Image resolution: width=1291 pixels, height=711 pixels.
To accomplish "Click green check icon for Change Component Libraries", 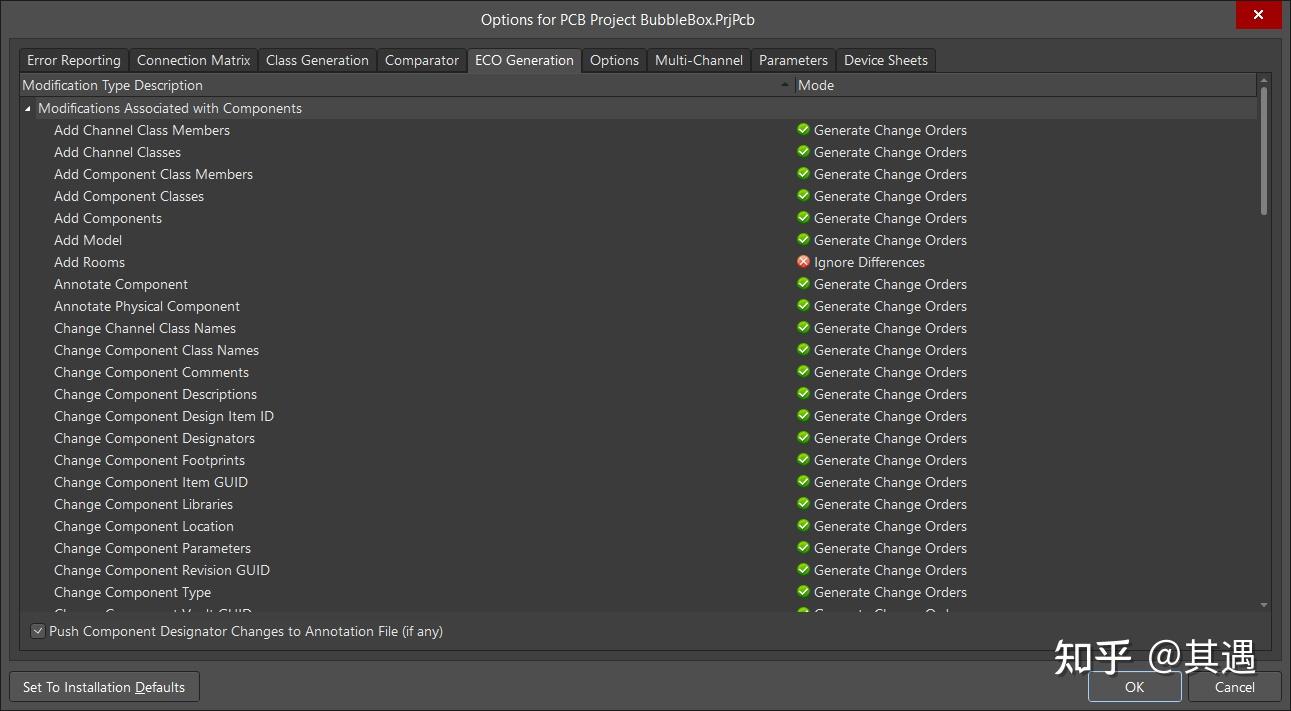I will point(803,503).
